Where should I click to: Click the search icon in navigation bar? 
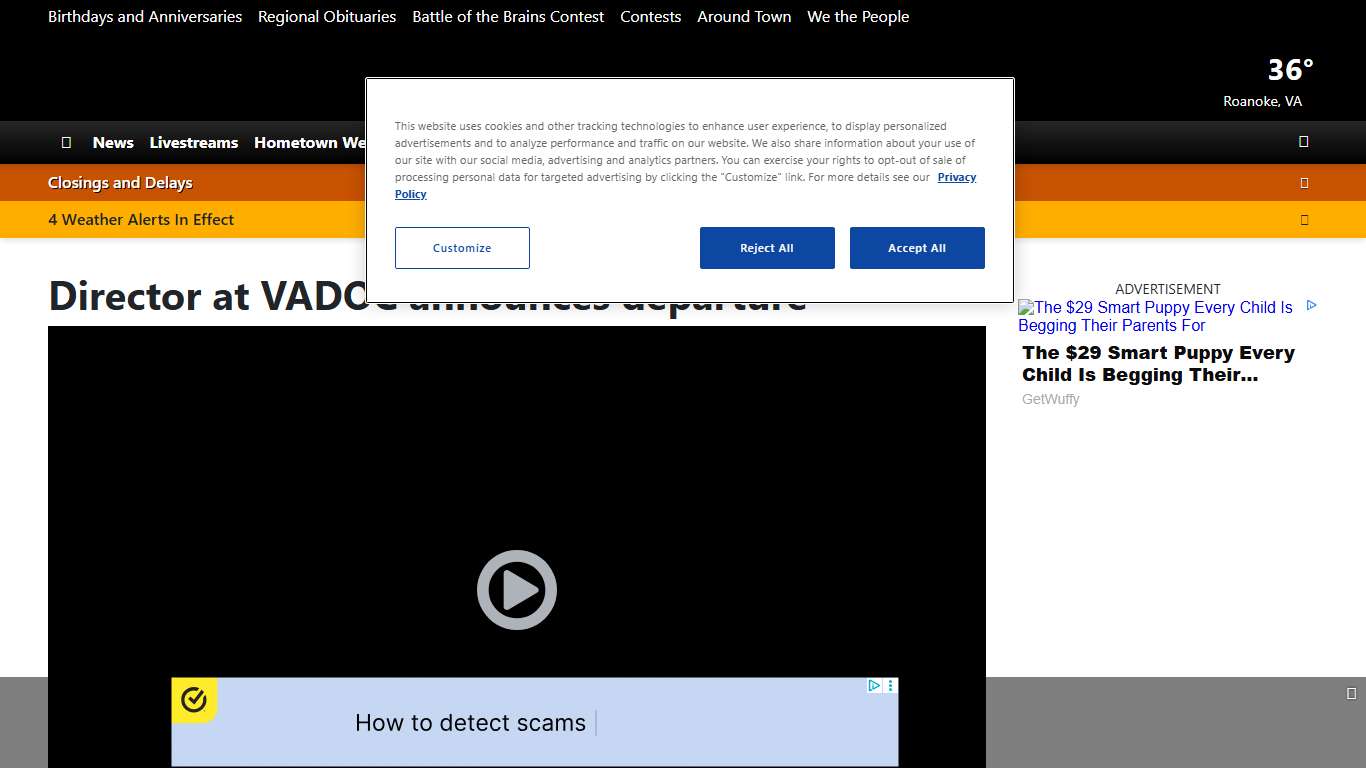click(1303, 142)
